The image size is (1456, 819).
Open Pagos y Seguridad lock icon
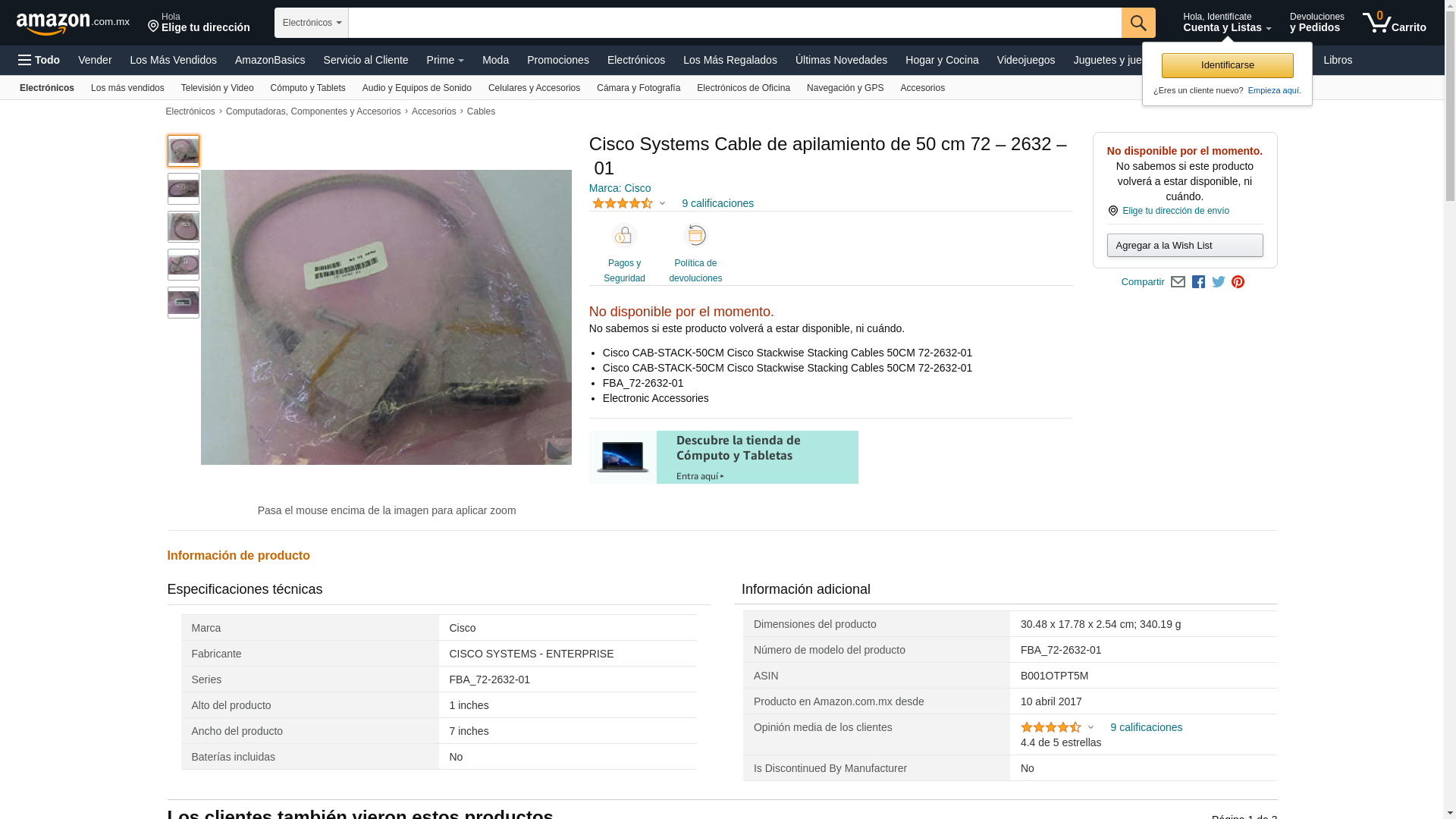tap(624, 236)
